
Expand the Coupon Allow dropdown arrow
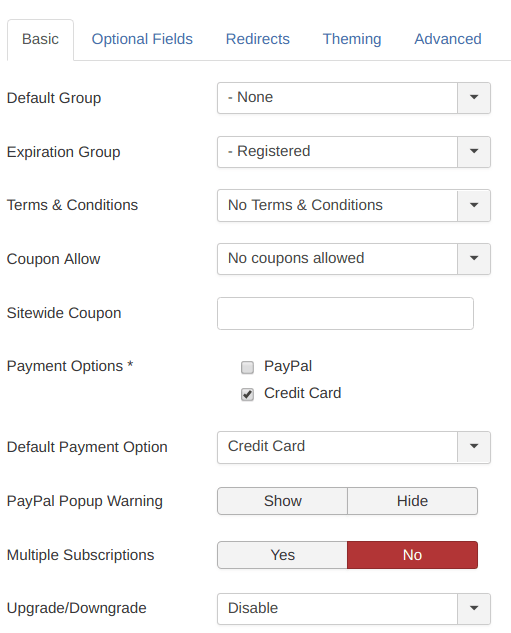click(474, 258)
